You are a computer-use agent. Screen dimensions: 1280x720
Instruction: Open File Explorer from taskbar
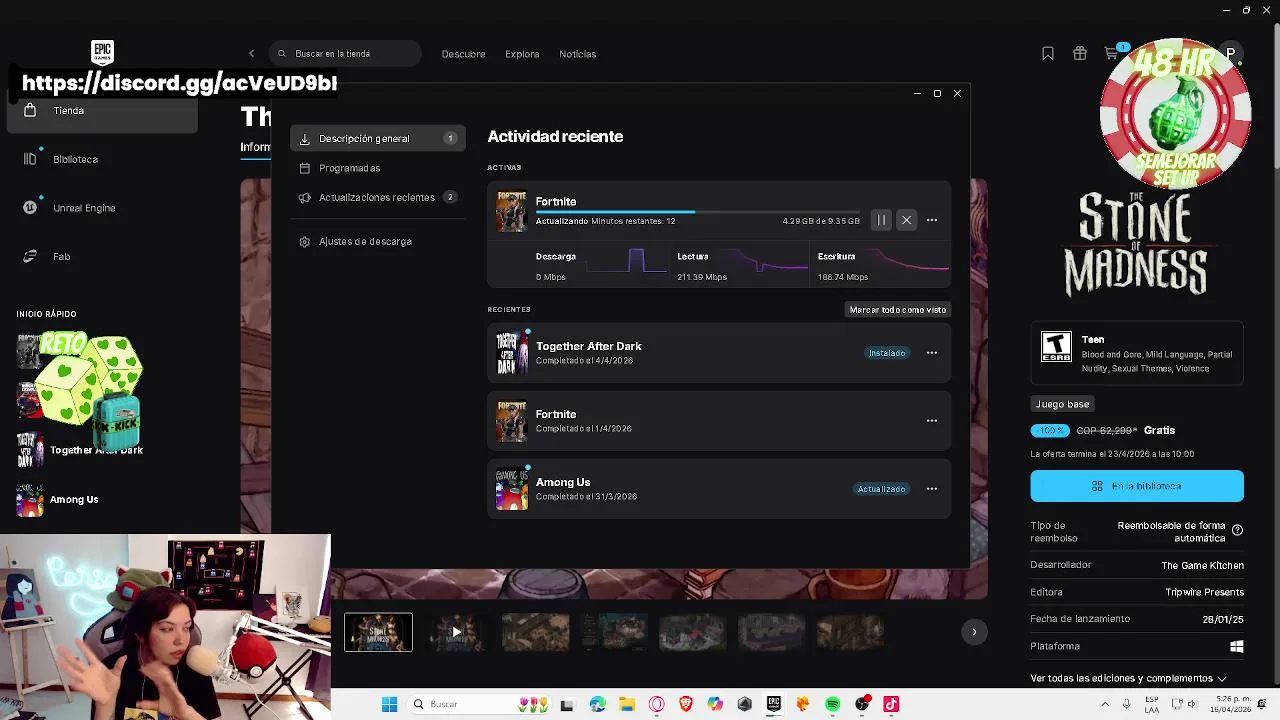click(626, 705)
